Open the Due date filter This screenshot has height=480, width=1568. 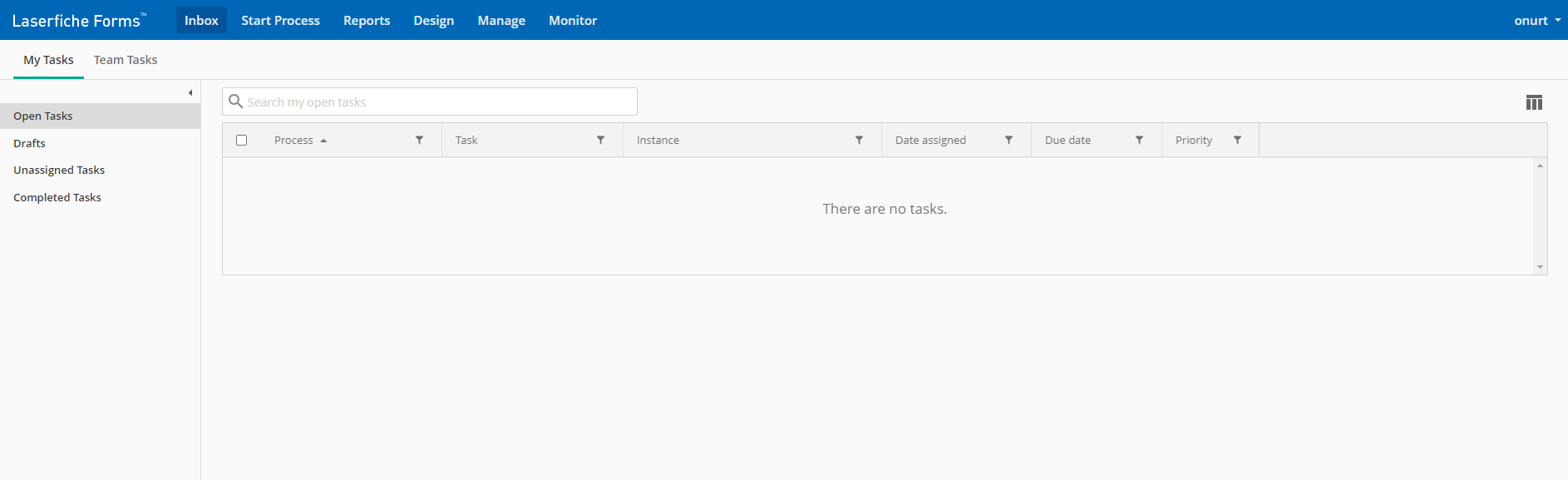click(x=1139, y=140)
